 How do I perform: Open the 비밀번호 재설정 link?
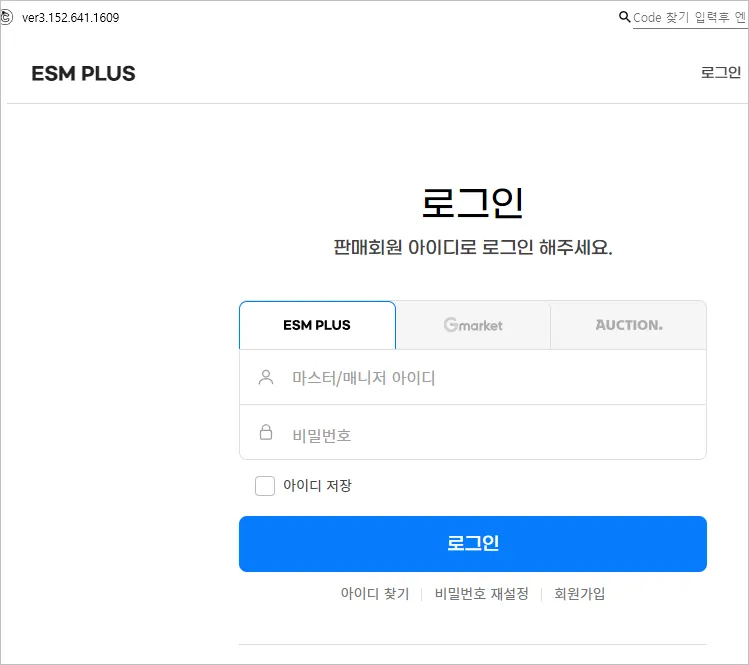(482, 594)
